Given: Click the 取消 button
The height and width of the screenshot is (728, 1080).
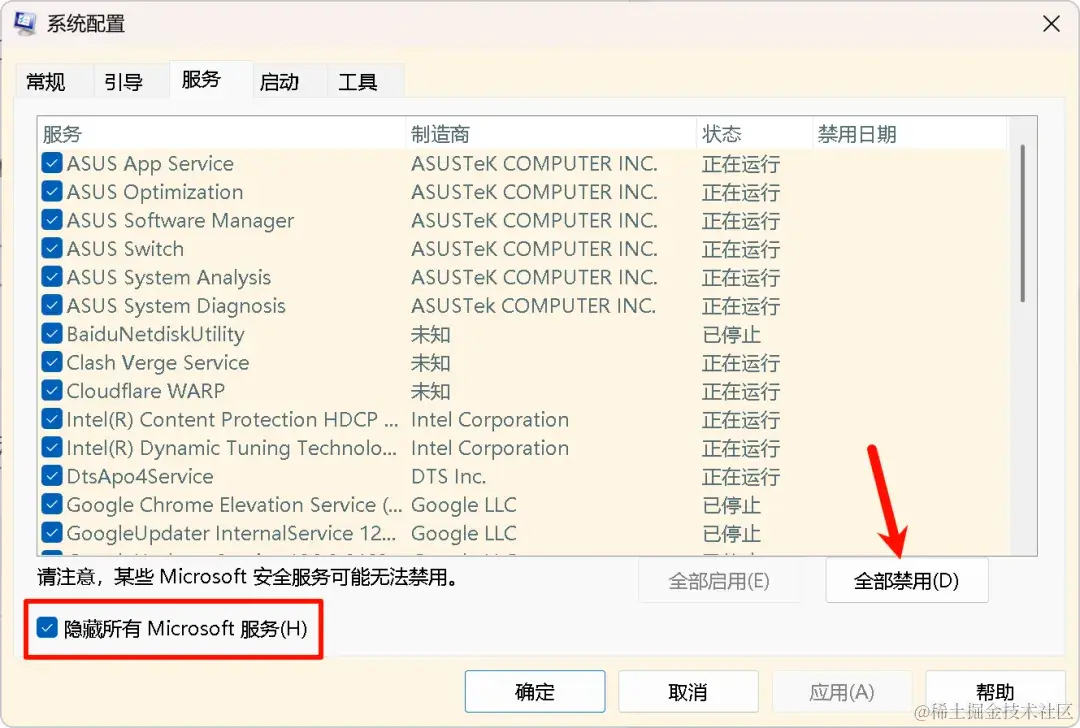Looking at the screenshot, I should [x=686, y=691].
